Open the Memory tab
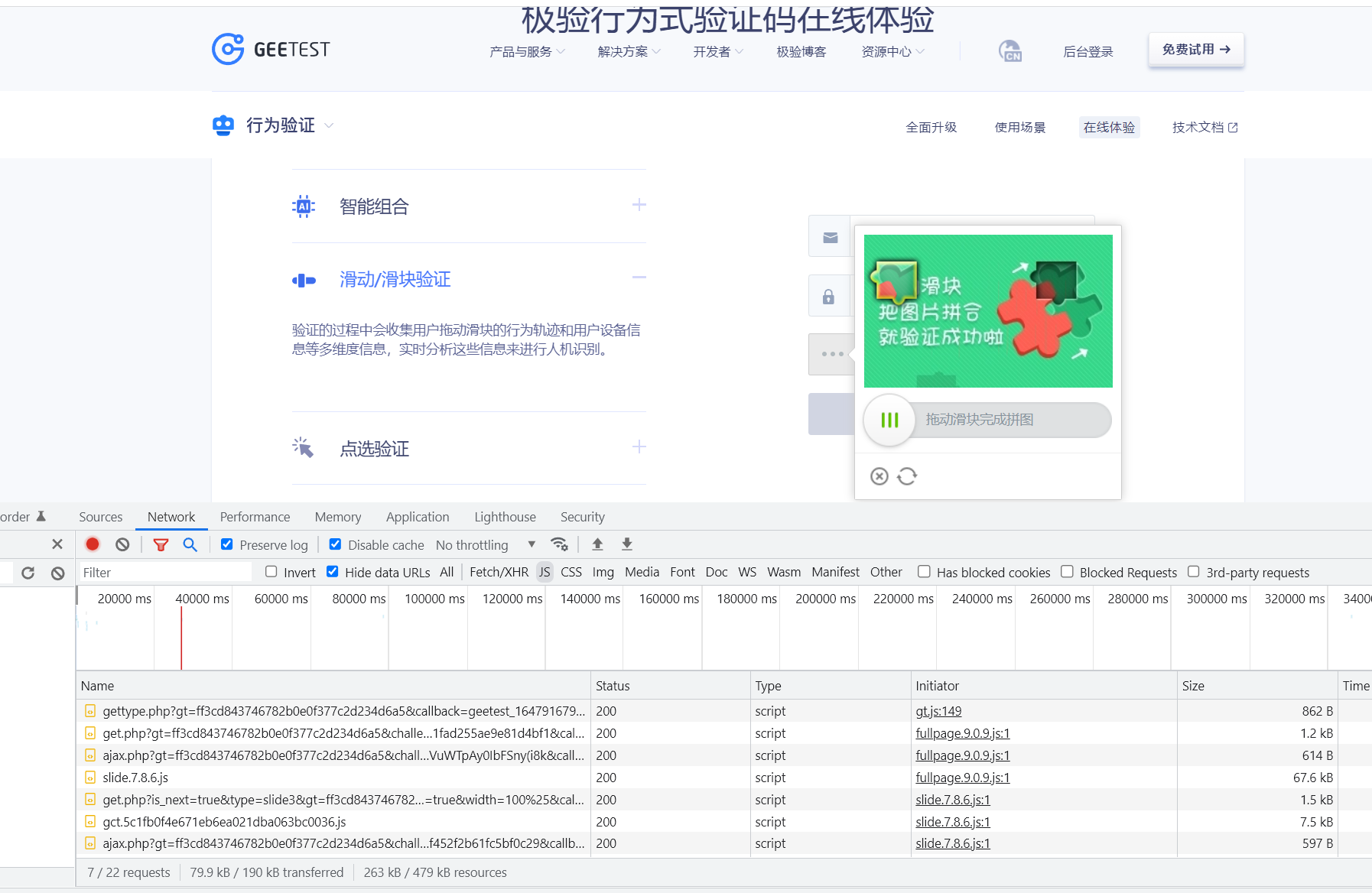 (337, 517)
